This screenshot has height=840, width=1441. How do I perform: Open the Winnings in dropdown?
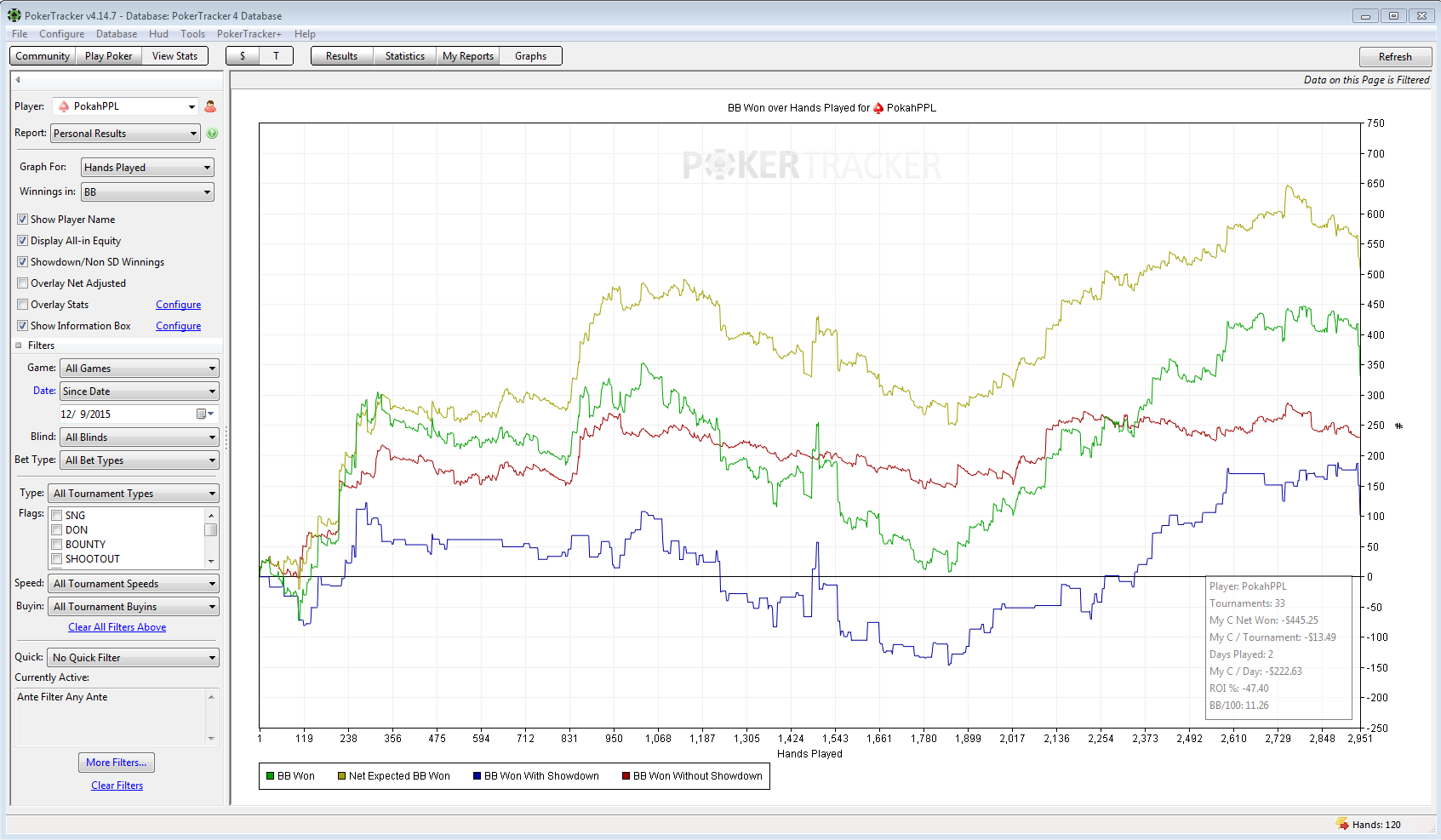147,192
